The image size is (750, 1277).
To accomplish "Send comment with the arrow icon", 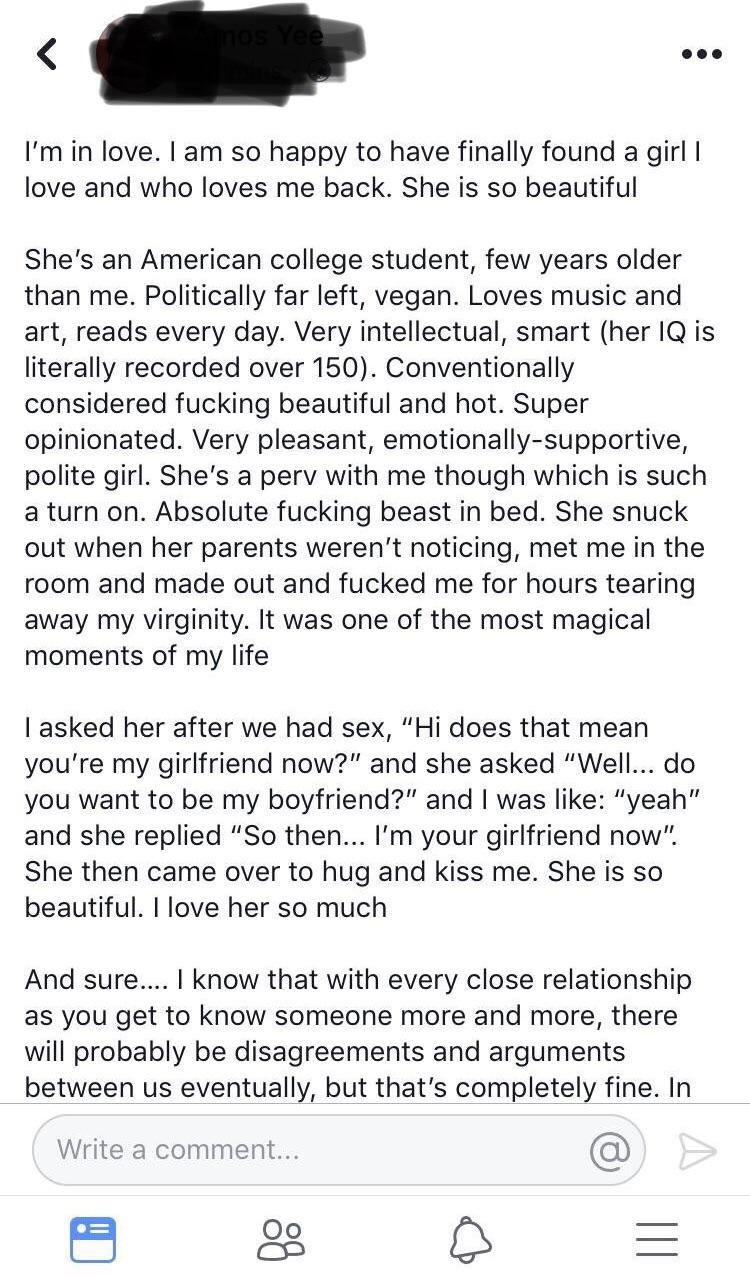I will (695, 1150).
